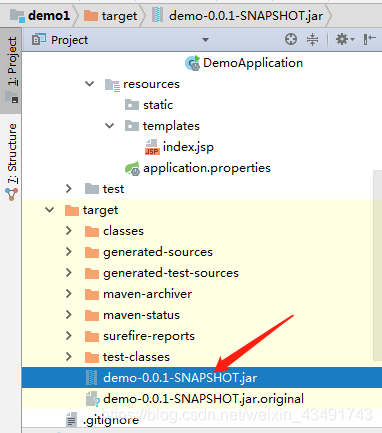Expand the generated-sources folder
The image size is (382, 433).
tap(69, 252)
